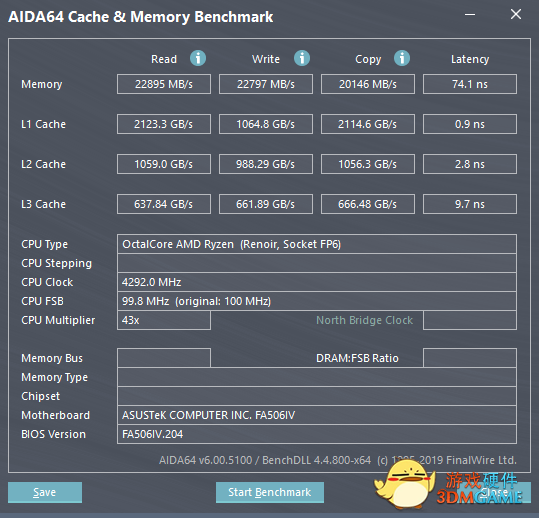Click the CPU Stepping label
The image size is (539, 518).
click(x=56, y=264)
